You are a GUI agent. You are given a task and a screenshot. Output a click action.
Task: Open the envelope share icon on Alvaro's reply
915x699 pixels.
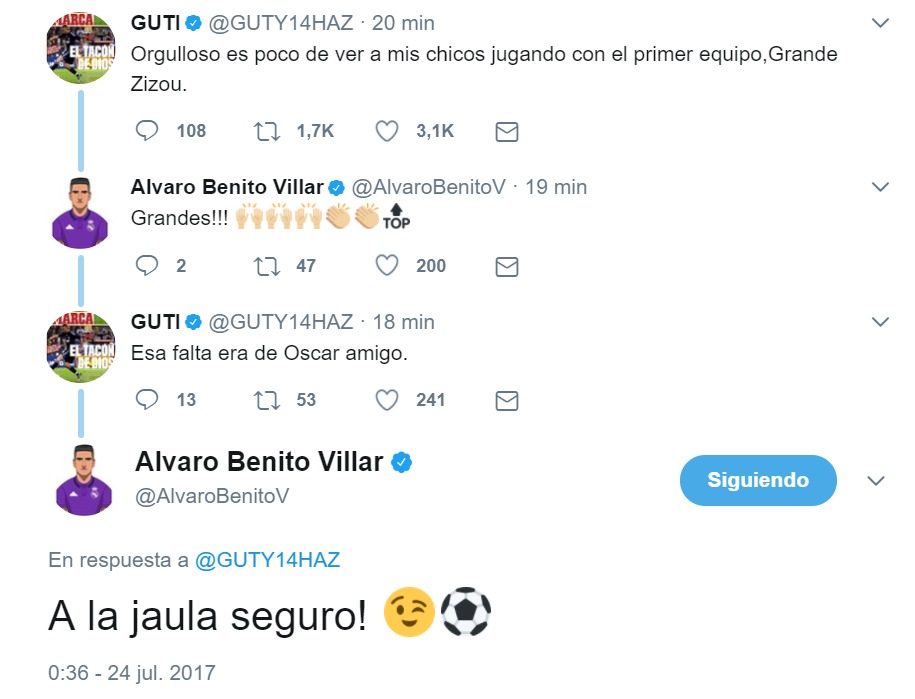tap(506, 265)
